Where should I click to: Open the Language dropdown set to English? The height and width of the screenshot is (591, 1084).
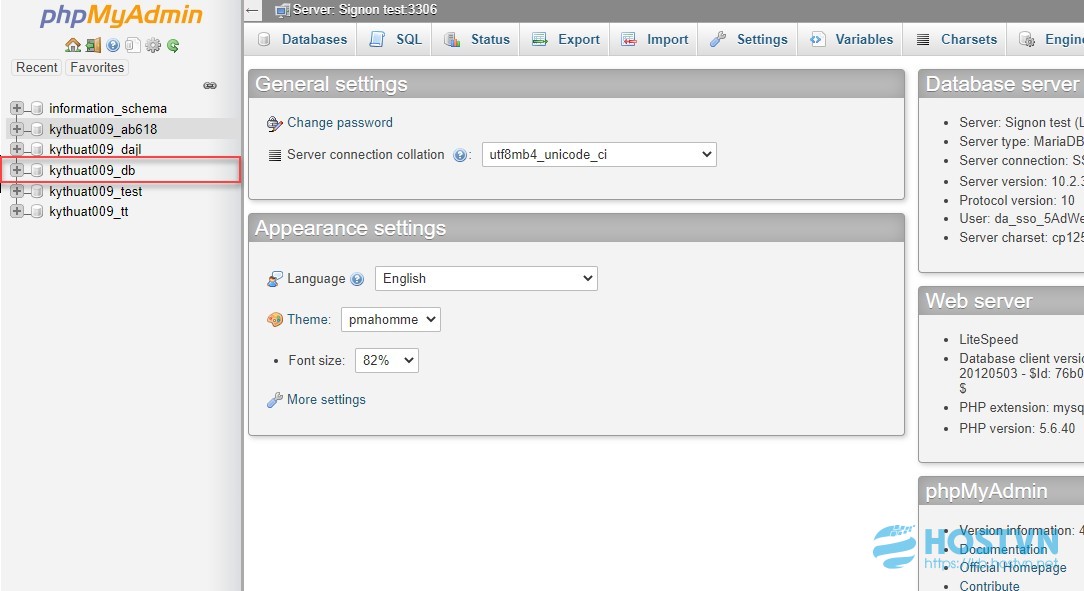(x=486, y=279)
